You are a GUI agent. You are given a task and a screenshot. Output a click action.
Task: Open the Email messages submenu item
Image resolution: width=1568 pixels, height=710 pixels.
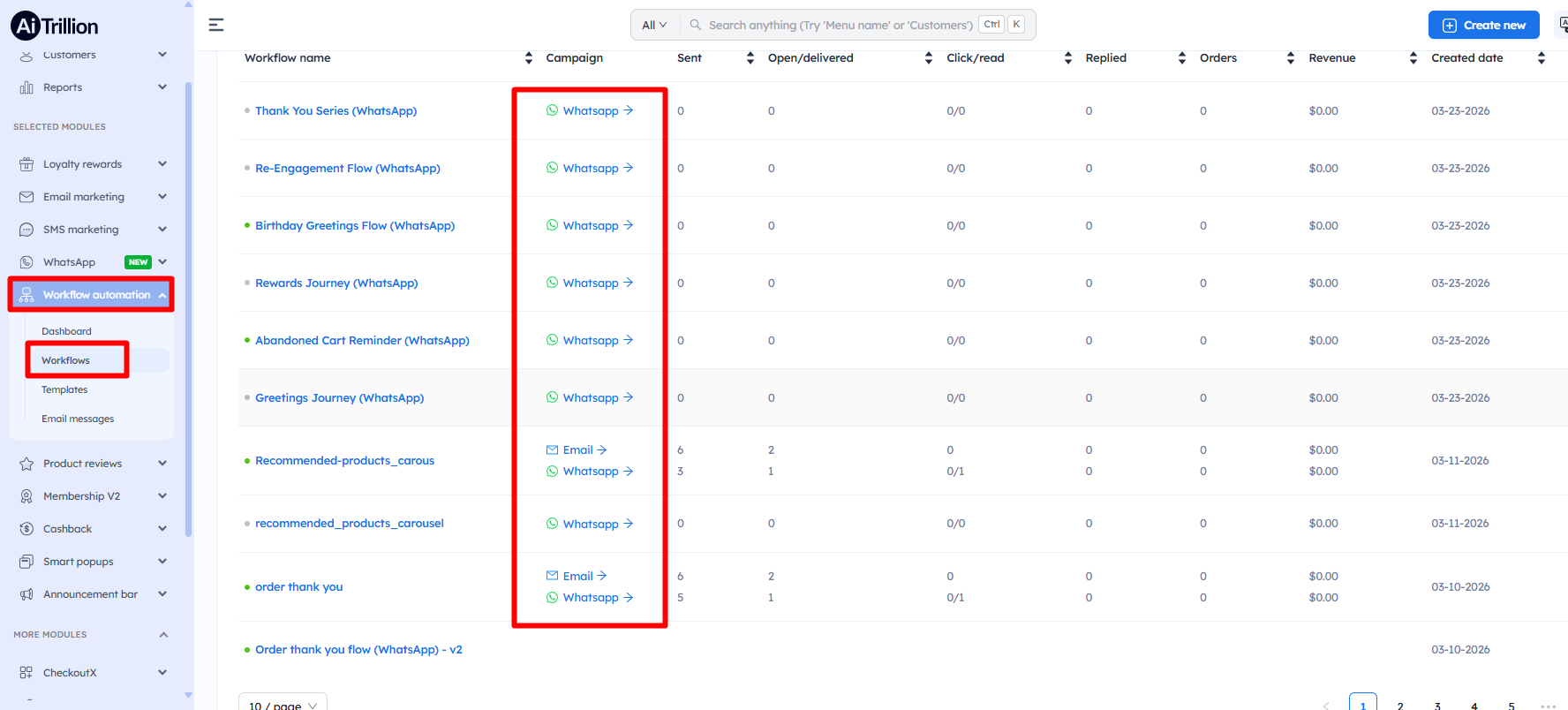click(x=78, y=419)
